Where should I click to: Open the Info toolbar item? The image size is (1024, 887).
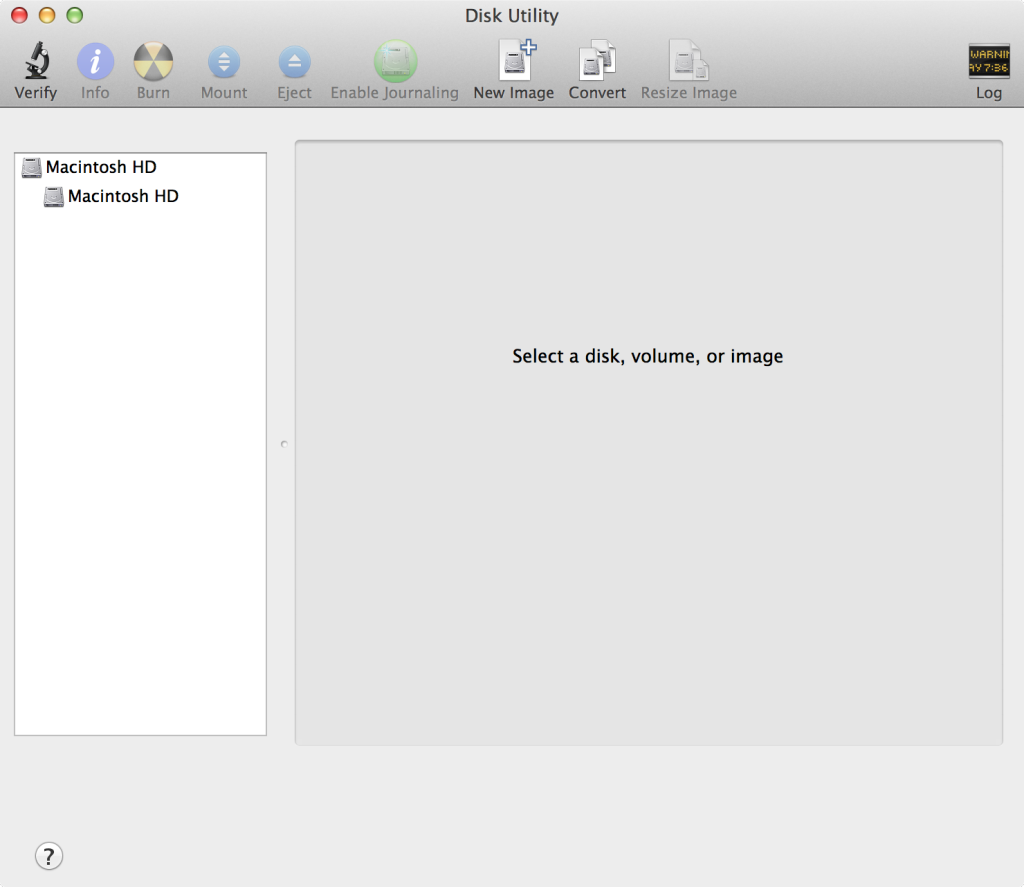[95, 62]
